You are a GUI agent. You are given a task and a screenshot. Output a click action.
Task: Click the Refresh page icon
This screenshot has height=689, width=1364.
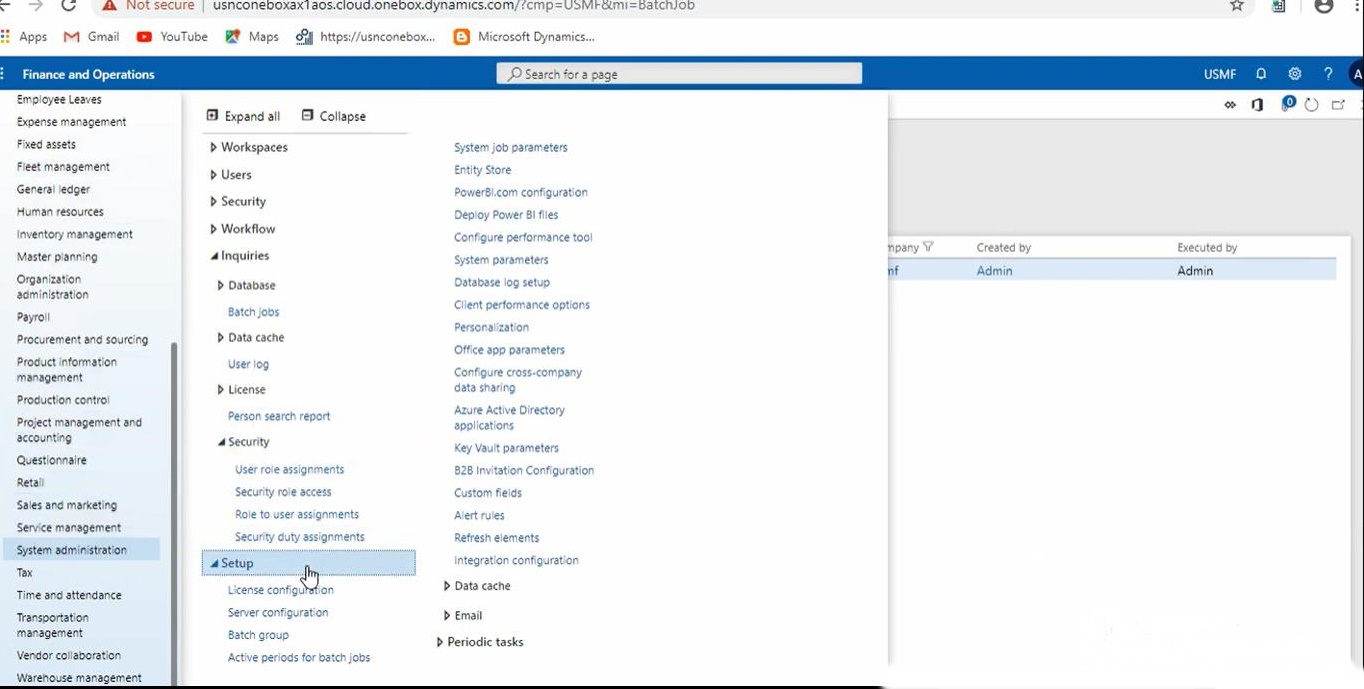[1312, 105]
